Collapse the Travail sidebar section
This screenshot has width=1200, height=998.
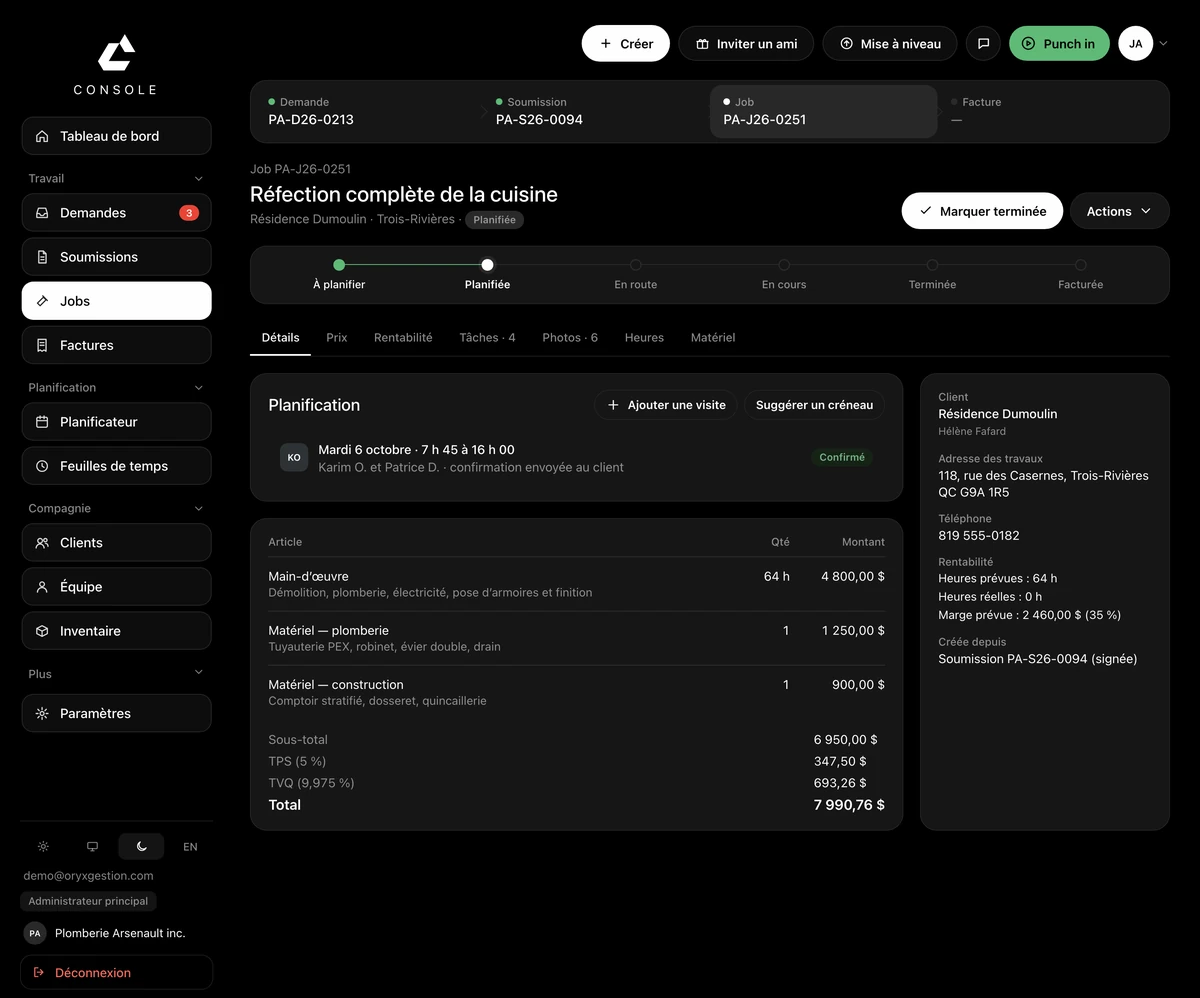198,179
